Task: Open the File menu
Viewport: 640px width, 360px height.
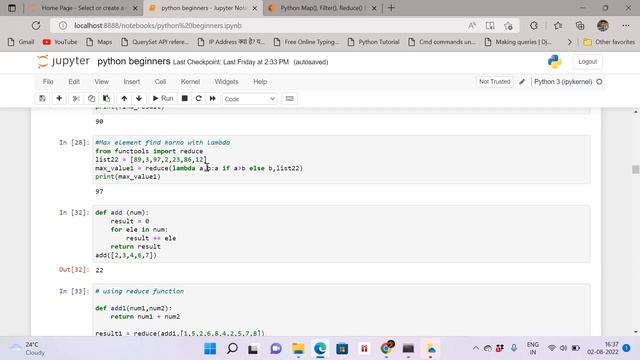Action: 48,82
